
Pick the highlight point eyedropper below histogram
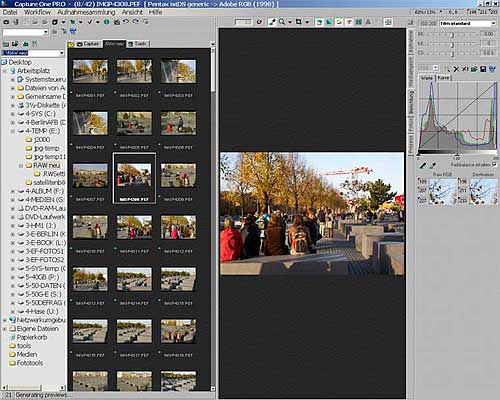433,165
